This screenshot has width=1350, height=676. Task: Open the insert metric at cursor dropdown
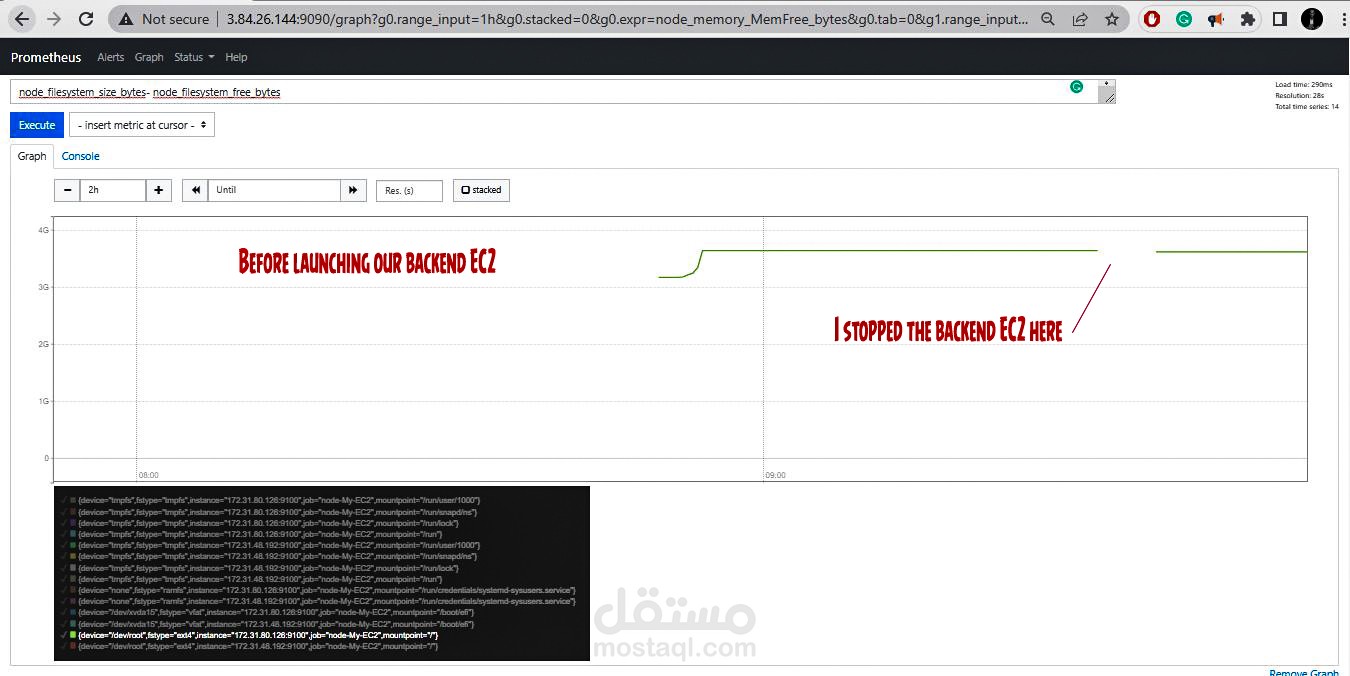142,125
